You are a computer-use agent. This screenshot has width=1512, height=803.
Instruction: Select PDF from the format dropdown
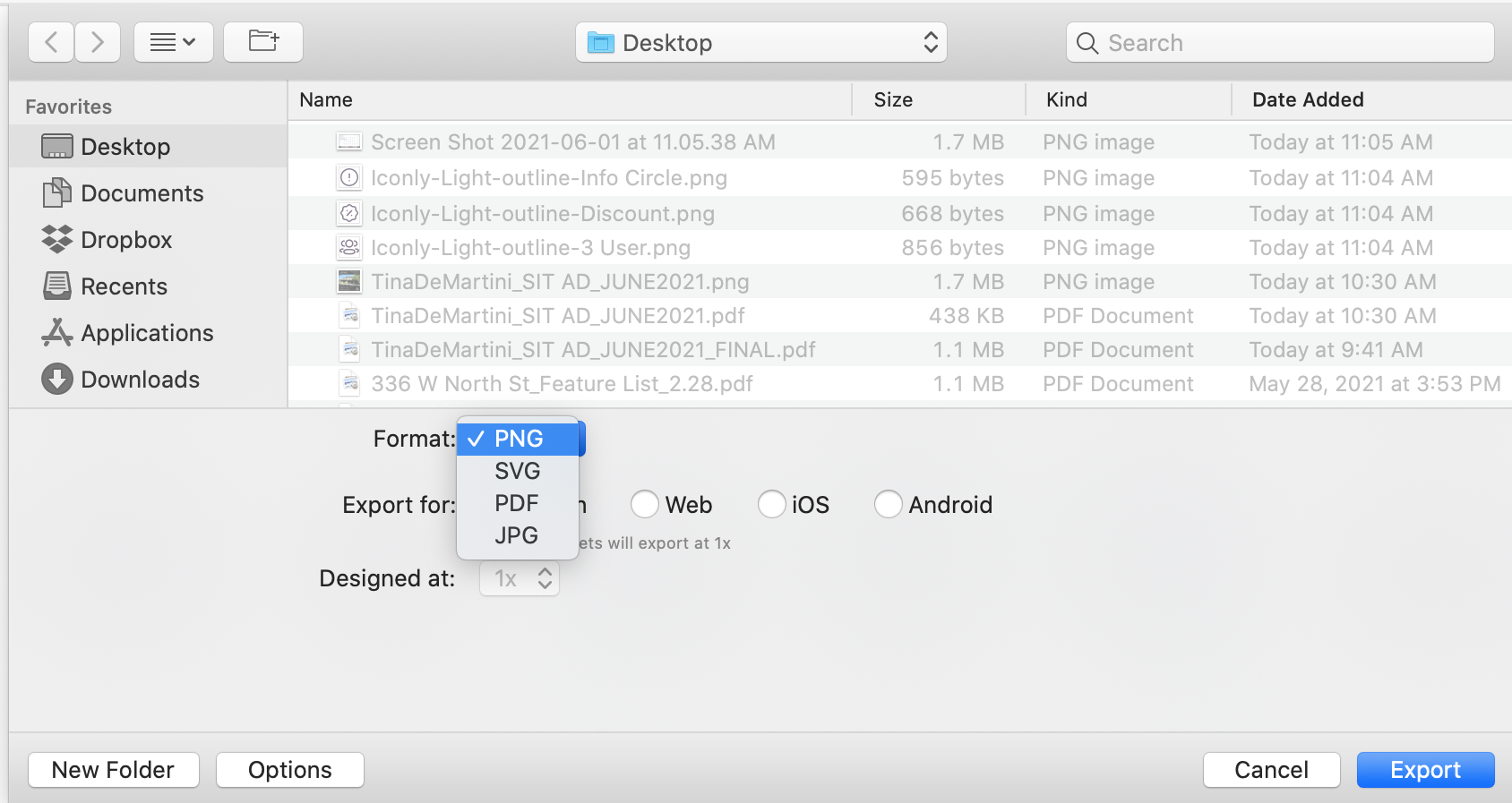point(516,503)
